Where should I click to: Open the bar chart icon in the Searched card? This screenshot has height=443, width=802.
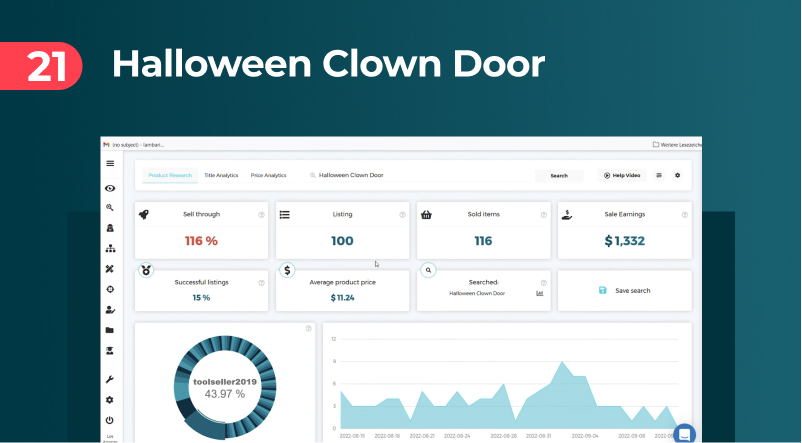tap(540, 293)
